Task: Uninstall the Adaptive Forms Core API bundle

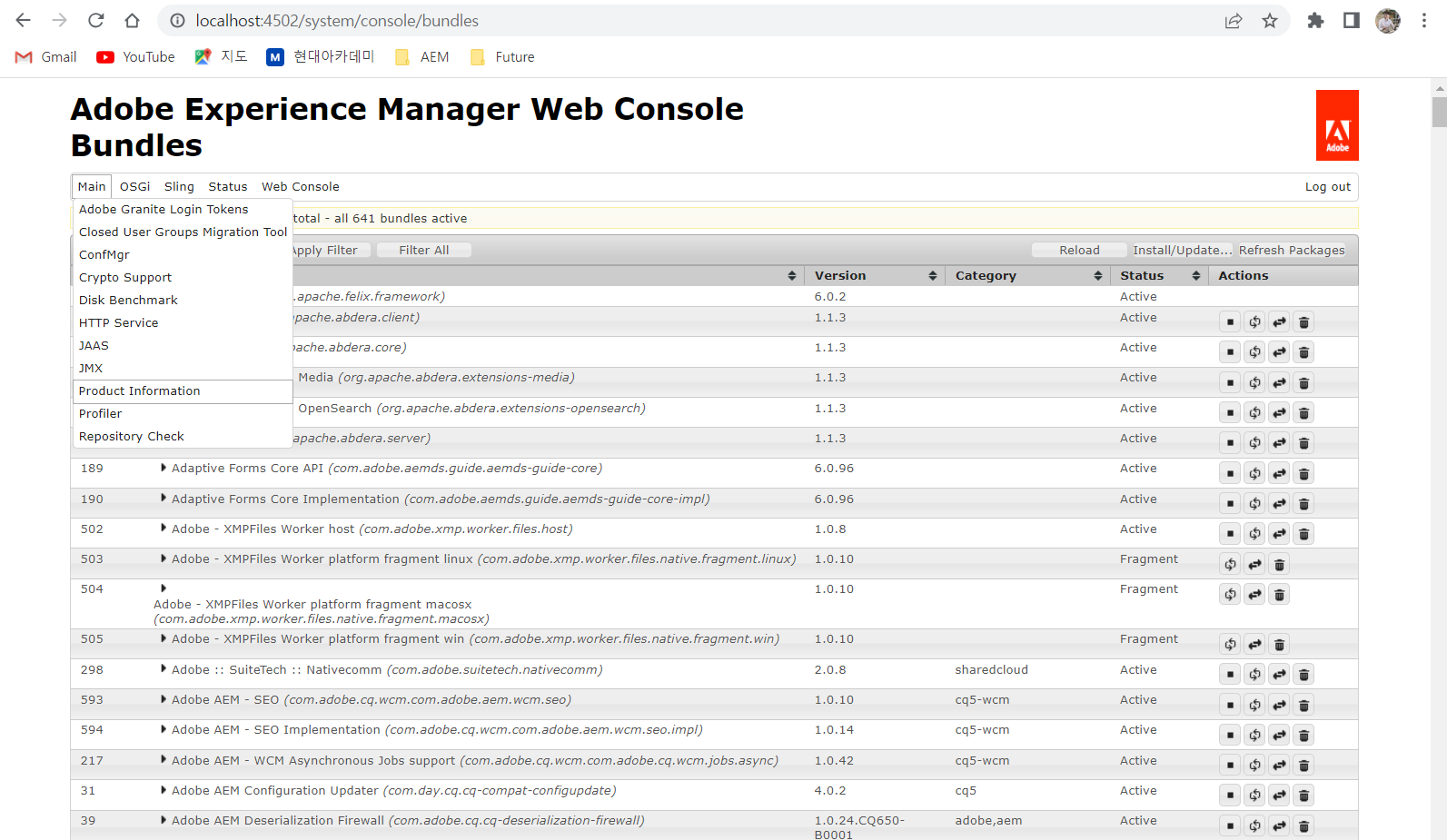Action: 1303,473
